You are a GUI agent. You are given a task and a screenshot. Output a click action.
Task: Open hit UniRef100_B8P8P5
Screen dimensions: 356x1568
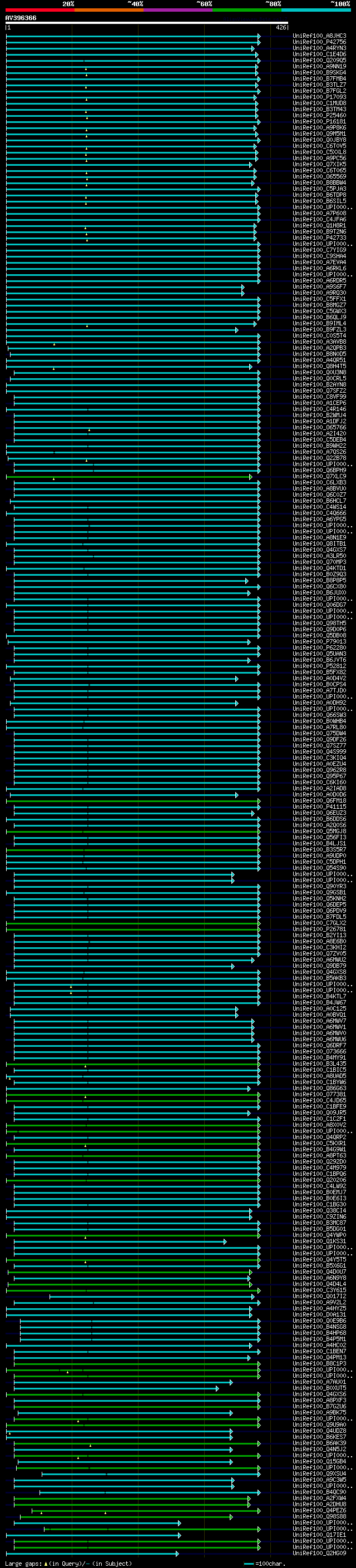pos(319,581)
